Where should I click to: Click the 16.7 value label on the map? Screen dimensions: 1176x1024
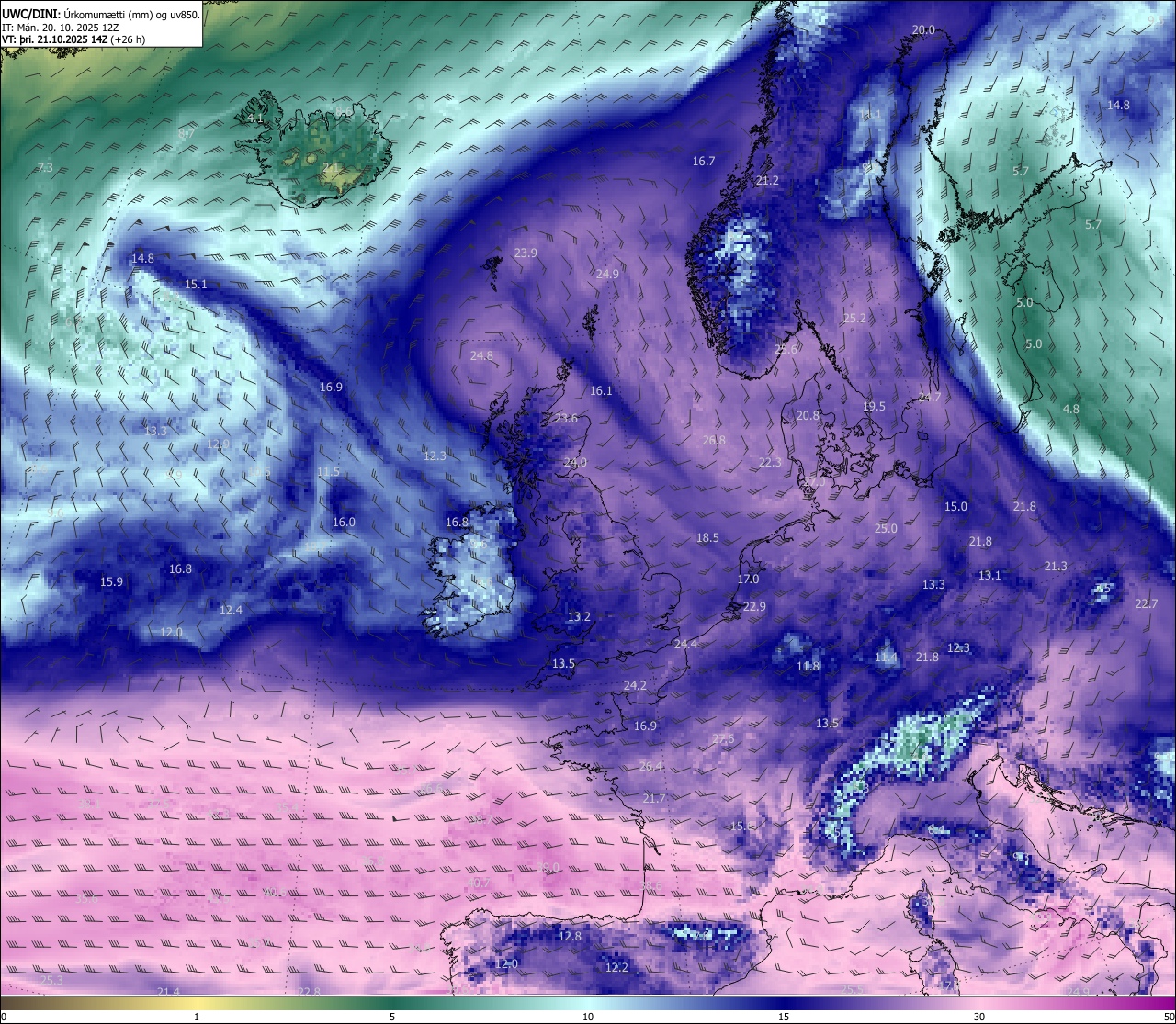[x=704, y=162]
